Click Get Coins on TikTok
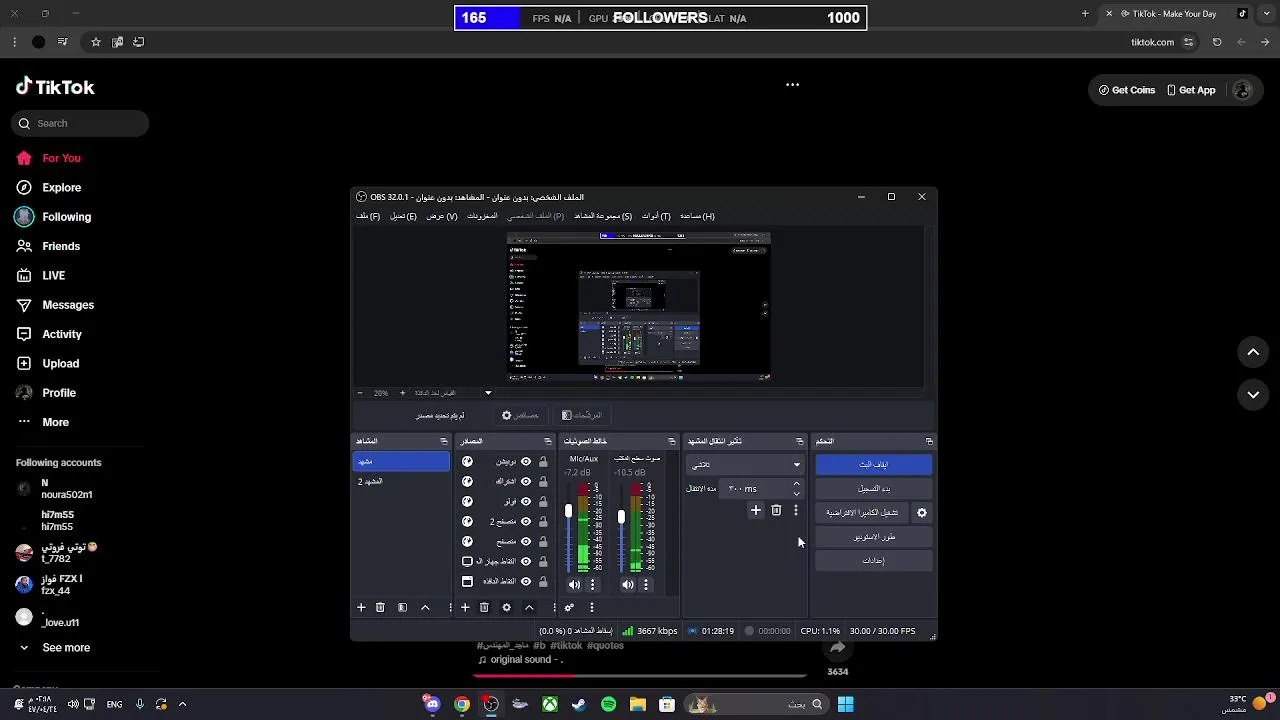The width and height of the screenshot is (1280, 720). click(1127, 90)
